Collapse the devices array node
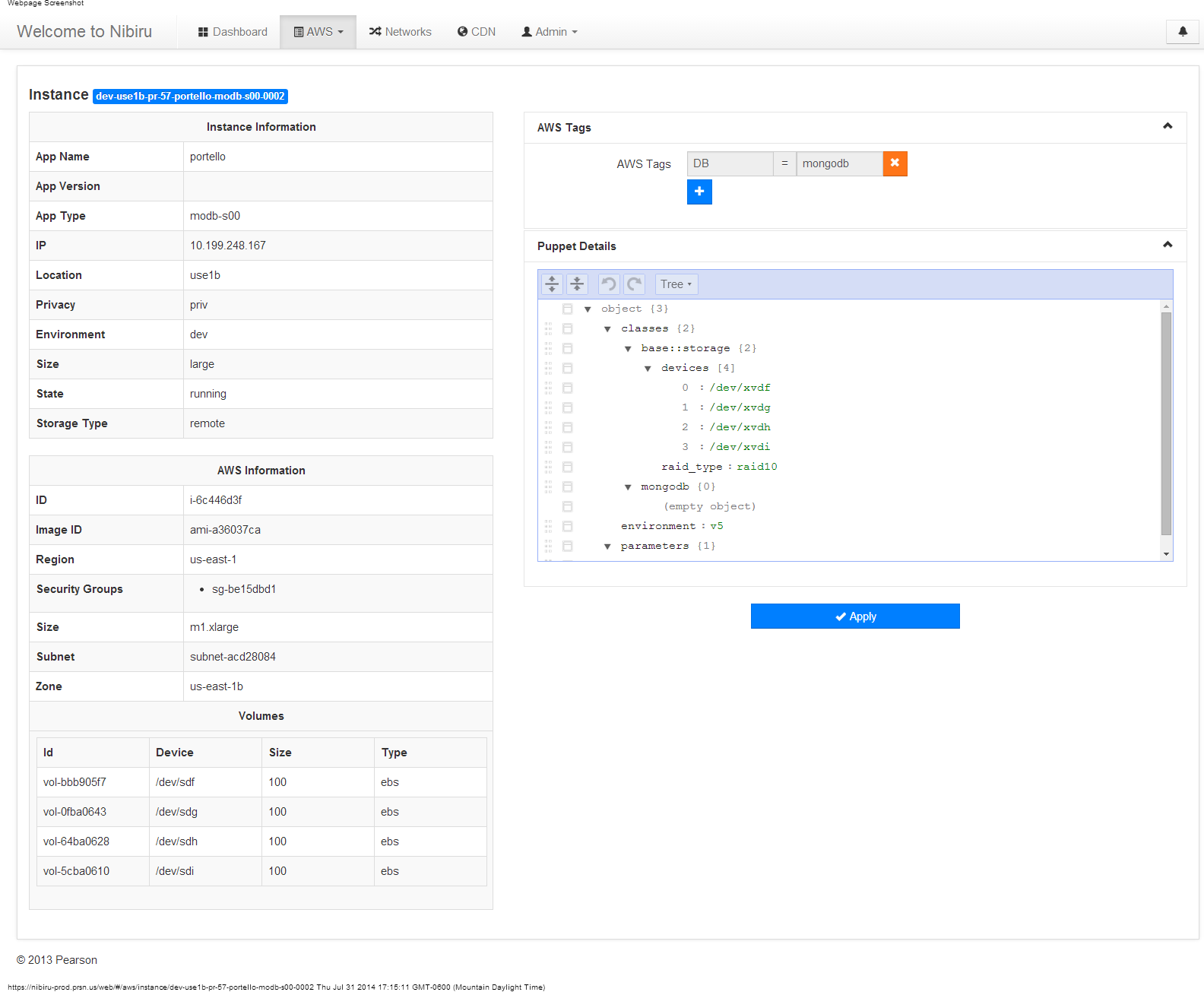This screenshot has width=1204, height=992. coord(648,369)
